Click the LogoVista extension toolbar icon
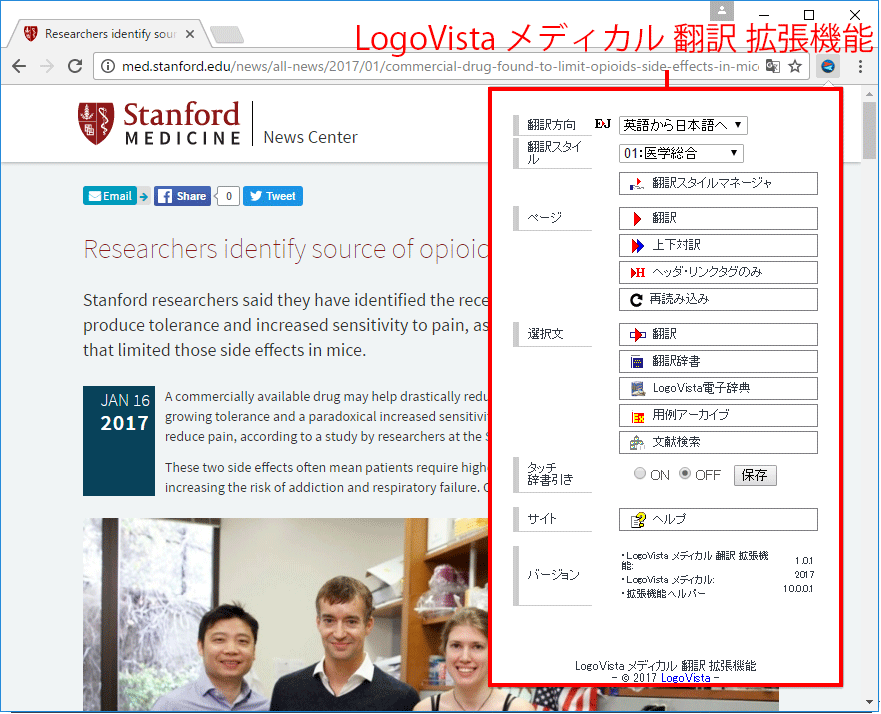The width and height of the screenshot is (881, 714). point(828,66)
